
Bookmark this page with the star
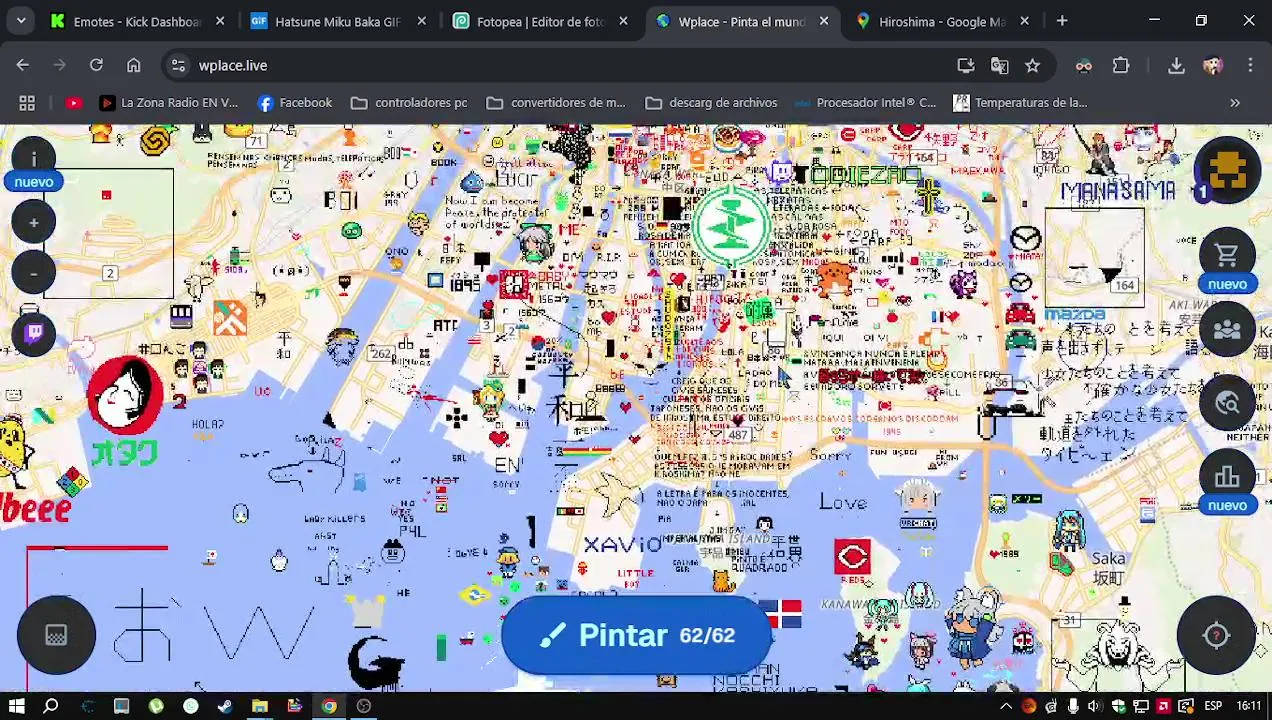click(x=1032, y=65)
